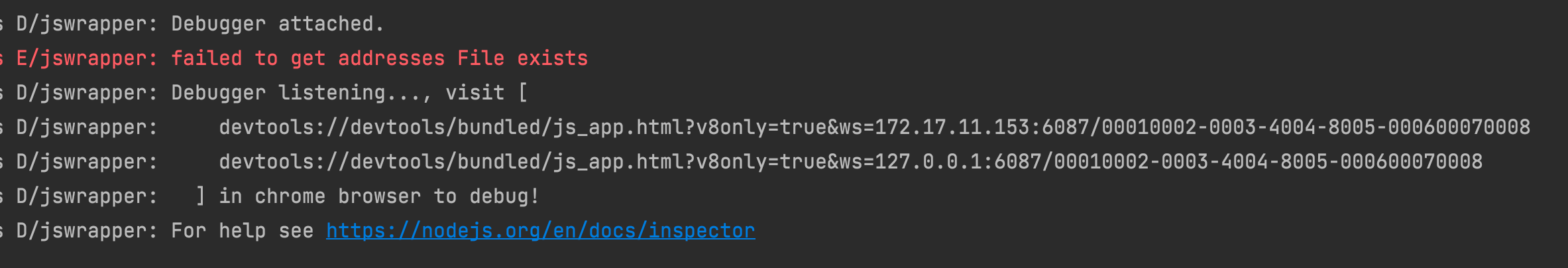Click D/jswrapper tag on the 127.0.0.1 line
1568x268 pixels.
pyautogui.click(x=86, y=162)
